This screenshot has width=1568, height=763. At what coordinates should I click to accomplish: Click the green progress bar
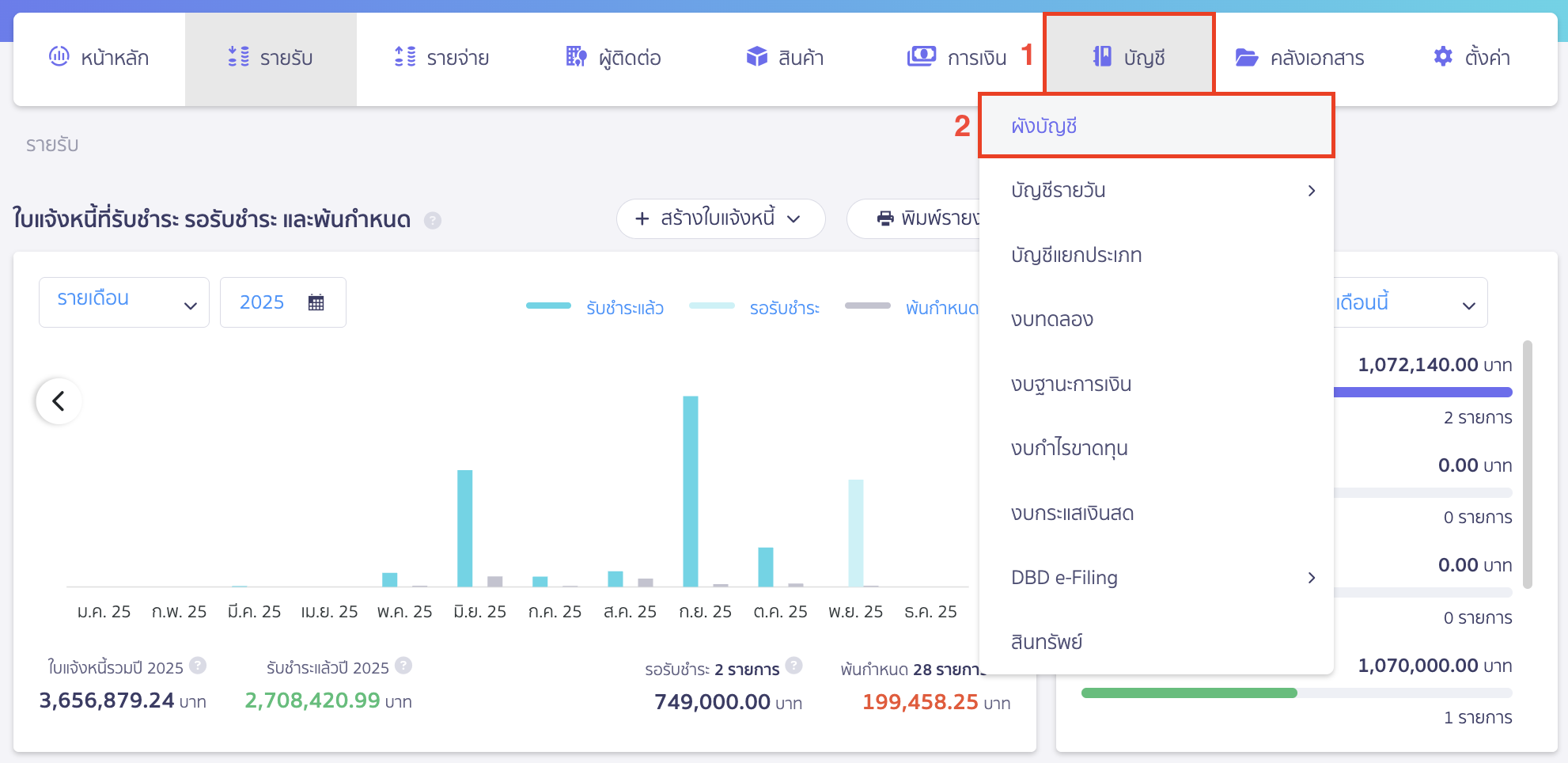[x=1191, y=691]
